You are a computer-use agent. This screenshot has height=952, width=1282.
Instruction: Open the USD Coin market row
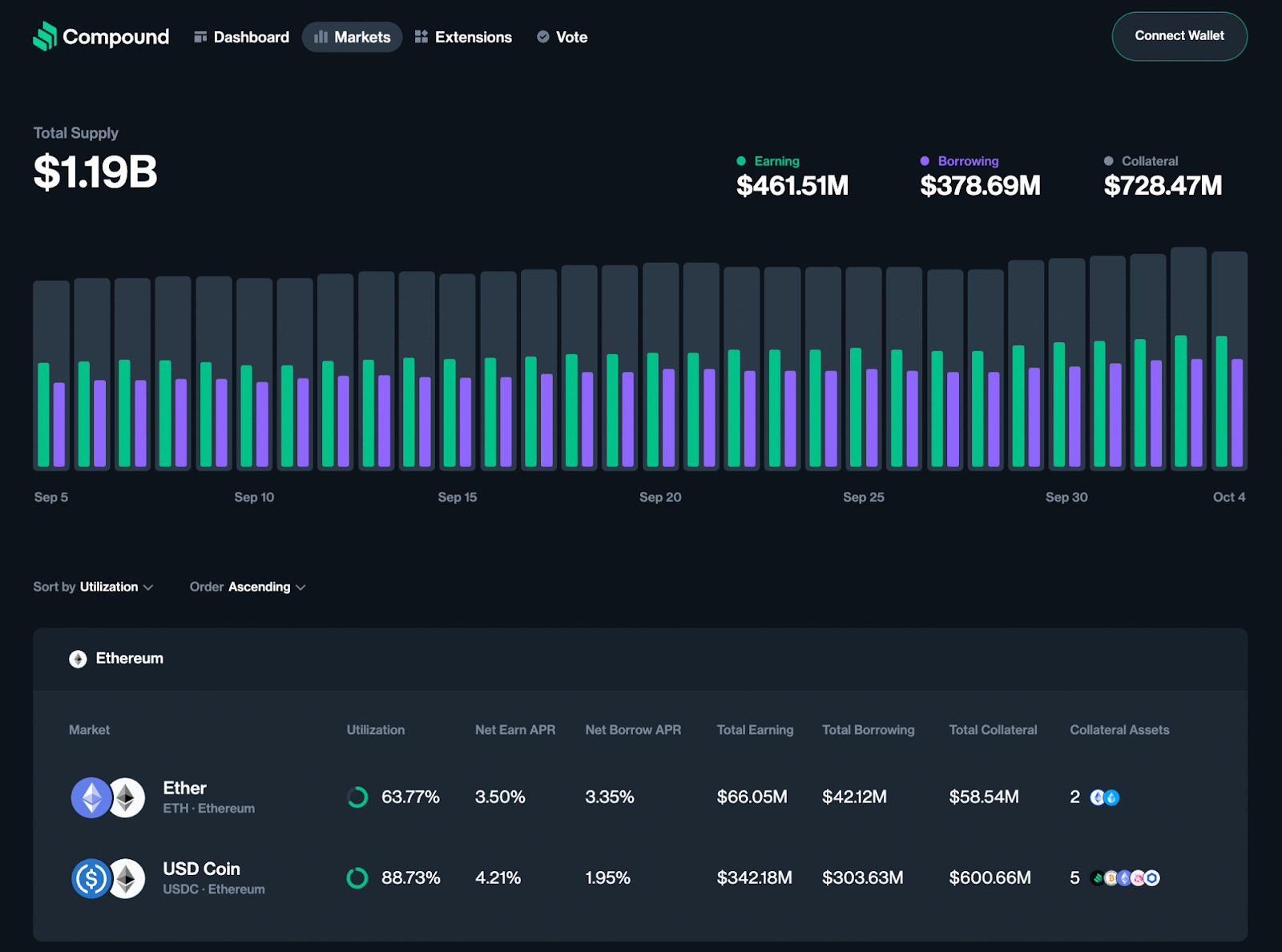click(640, 878)
